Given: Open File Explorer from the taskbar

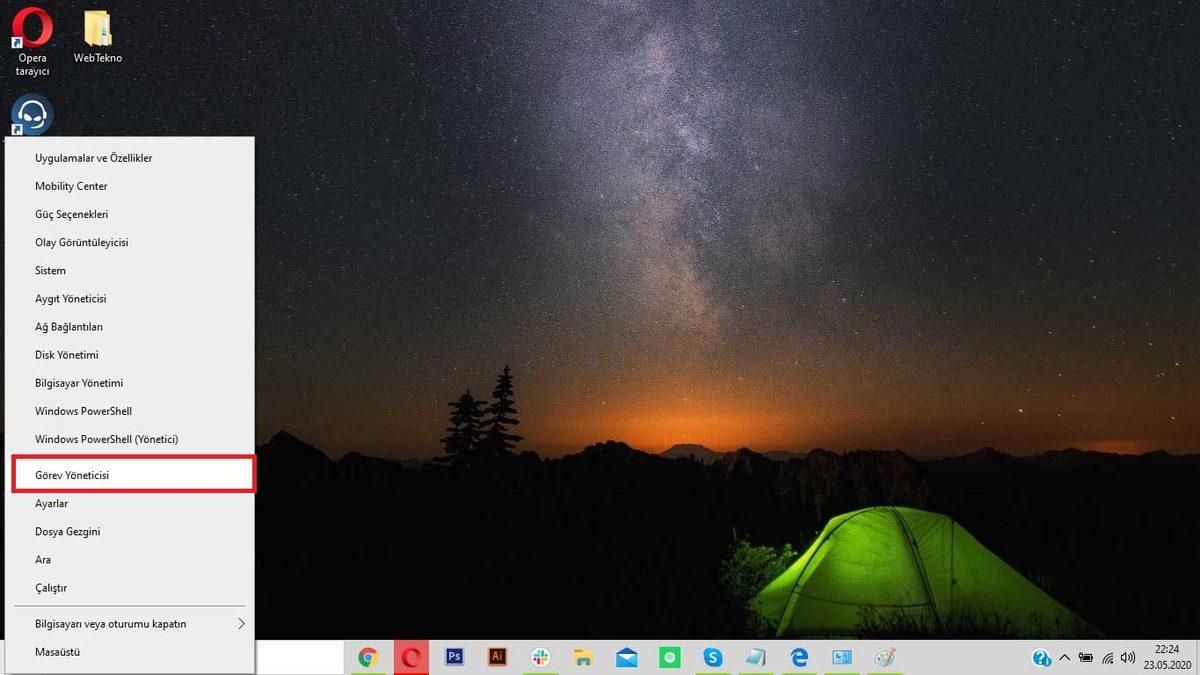Looking at the screenshot, I should point(581,657).
